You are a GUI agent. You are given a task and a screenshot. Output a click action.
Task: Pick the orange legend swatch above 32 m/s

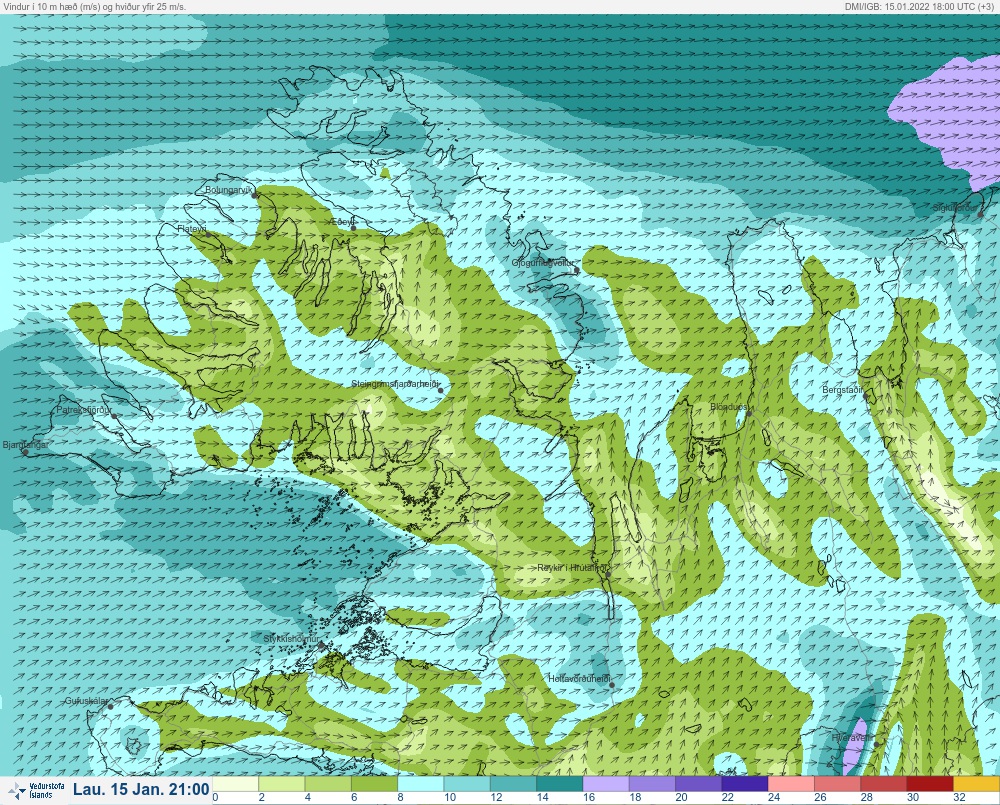(976, 783)
